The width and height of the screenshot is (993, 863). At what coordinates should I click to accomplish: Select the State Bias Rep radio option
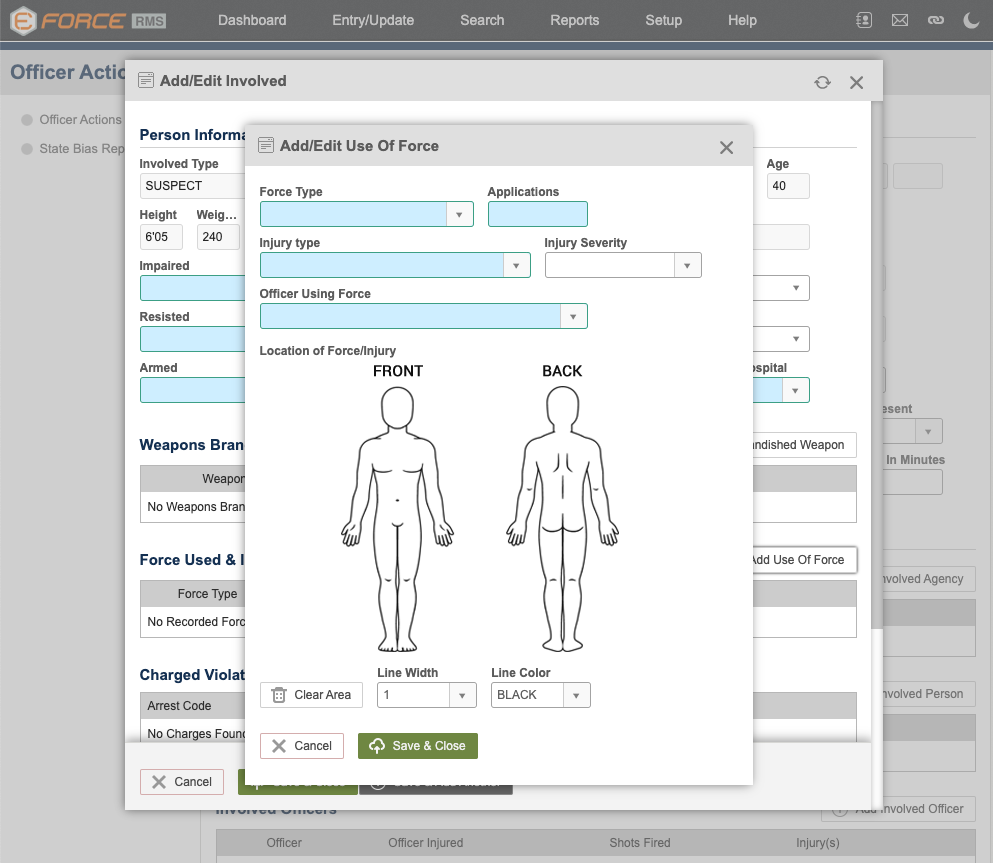tap(28, 149)
